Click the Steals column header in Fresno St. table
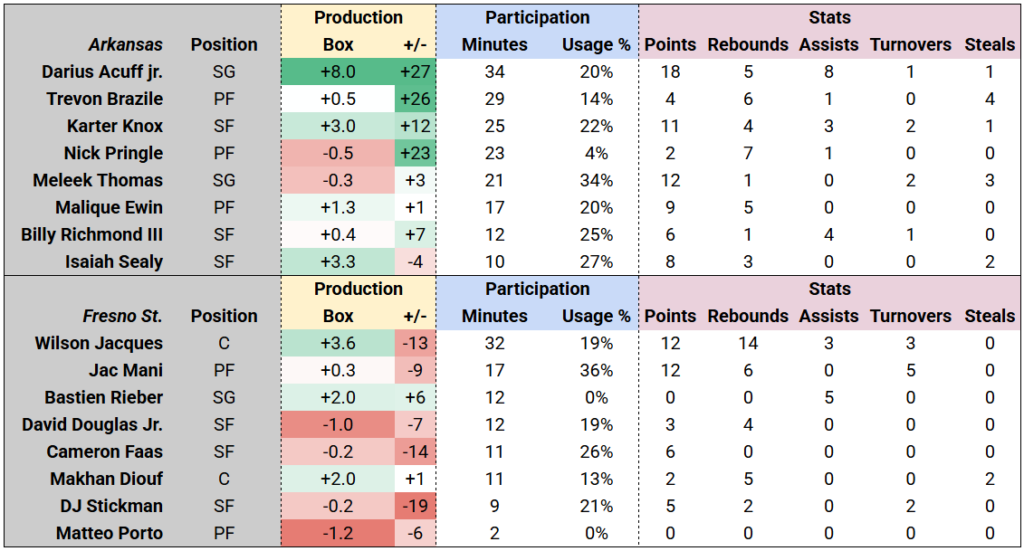 click(989, 316)
